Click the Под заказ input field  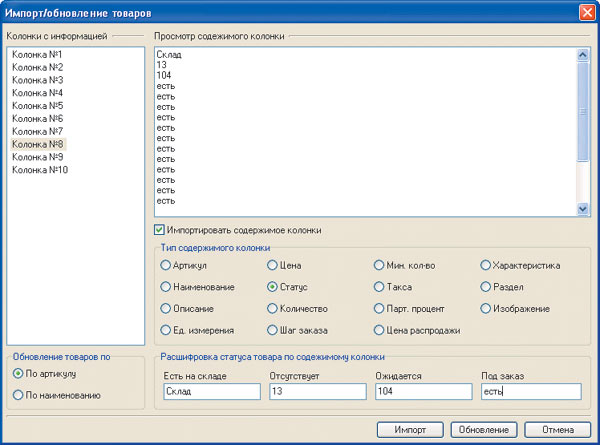[531, 391]
